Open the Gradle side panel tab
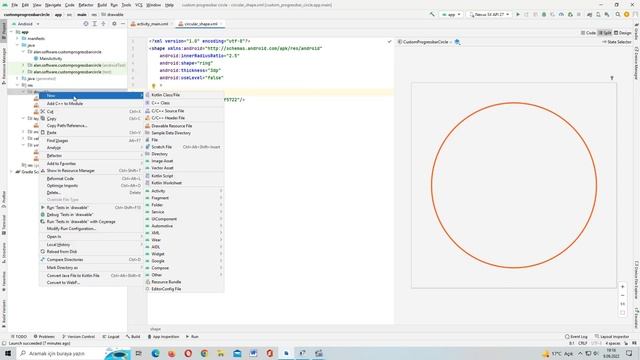640x360 pixels. [x=636, y=32]
